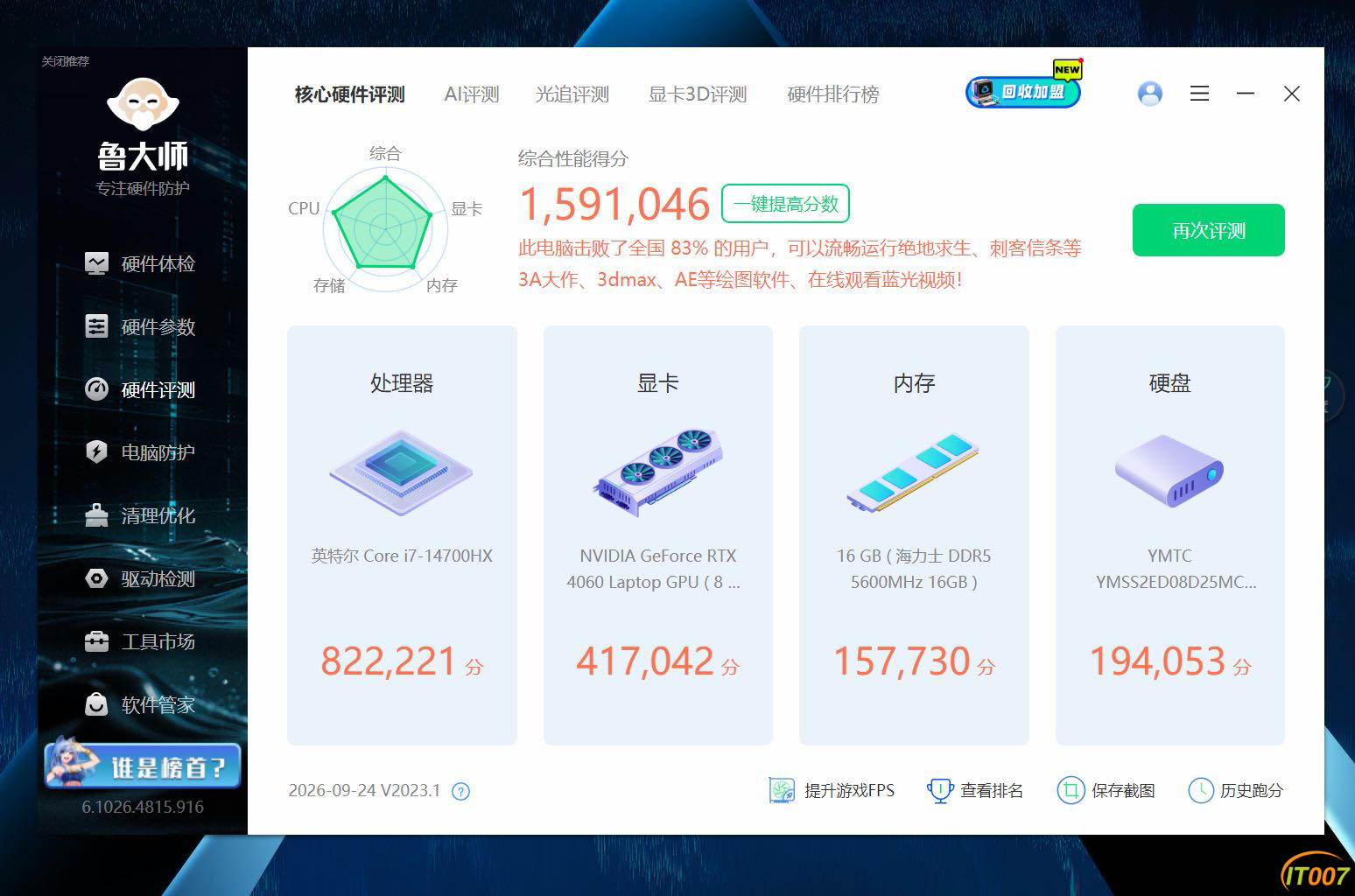The image size is (1355, 896).
Task: Open 工具市场 in the sidebar
Action: (x=140, y=641)
